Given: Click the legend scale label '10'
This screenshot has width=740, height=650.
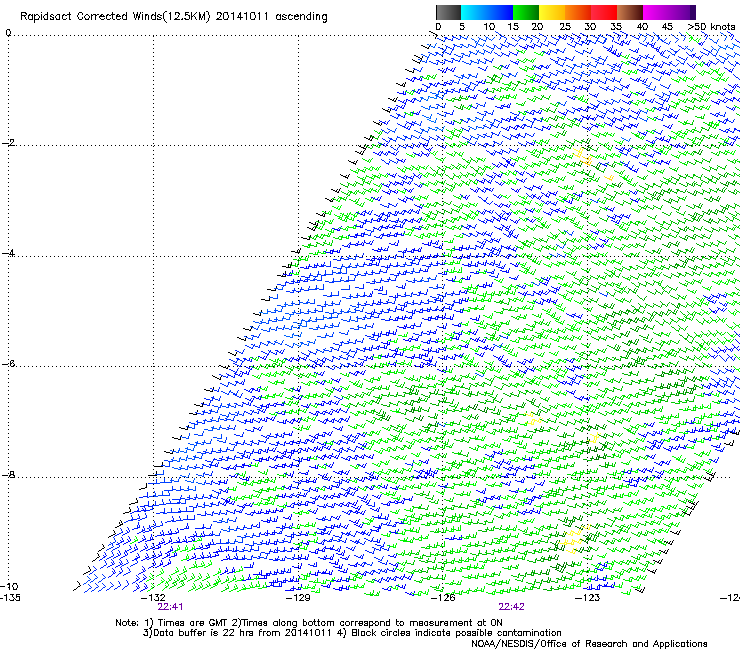Looking at the screenshot, I should (489, 27).
